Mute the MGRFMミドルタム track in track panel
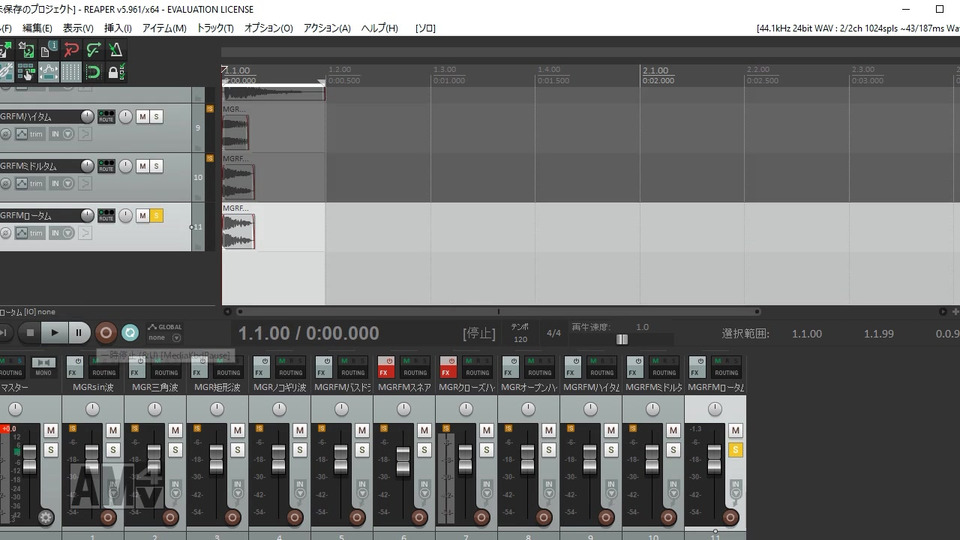This screenshot has height=540, width=960. pyautogui.click(x=142, y=166)
